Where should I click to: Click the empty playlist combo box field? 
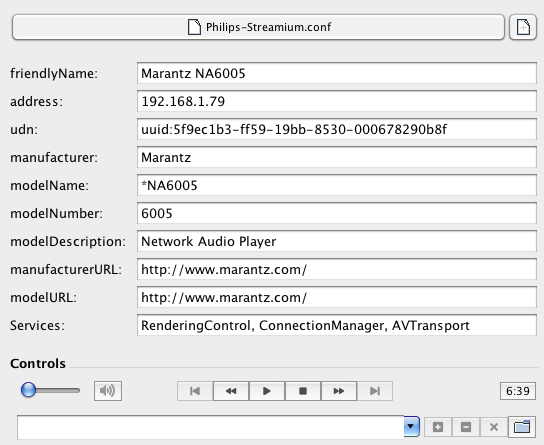tap(211, 427)
